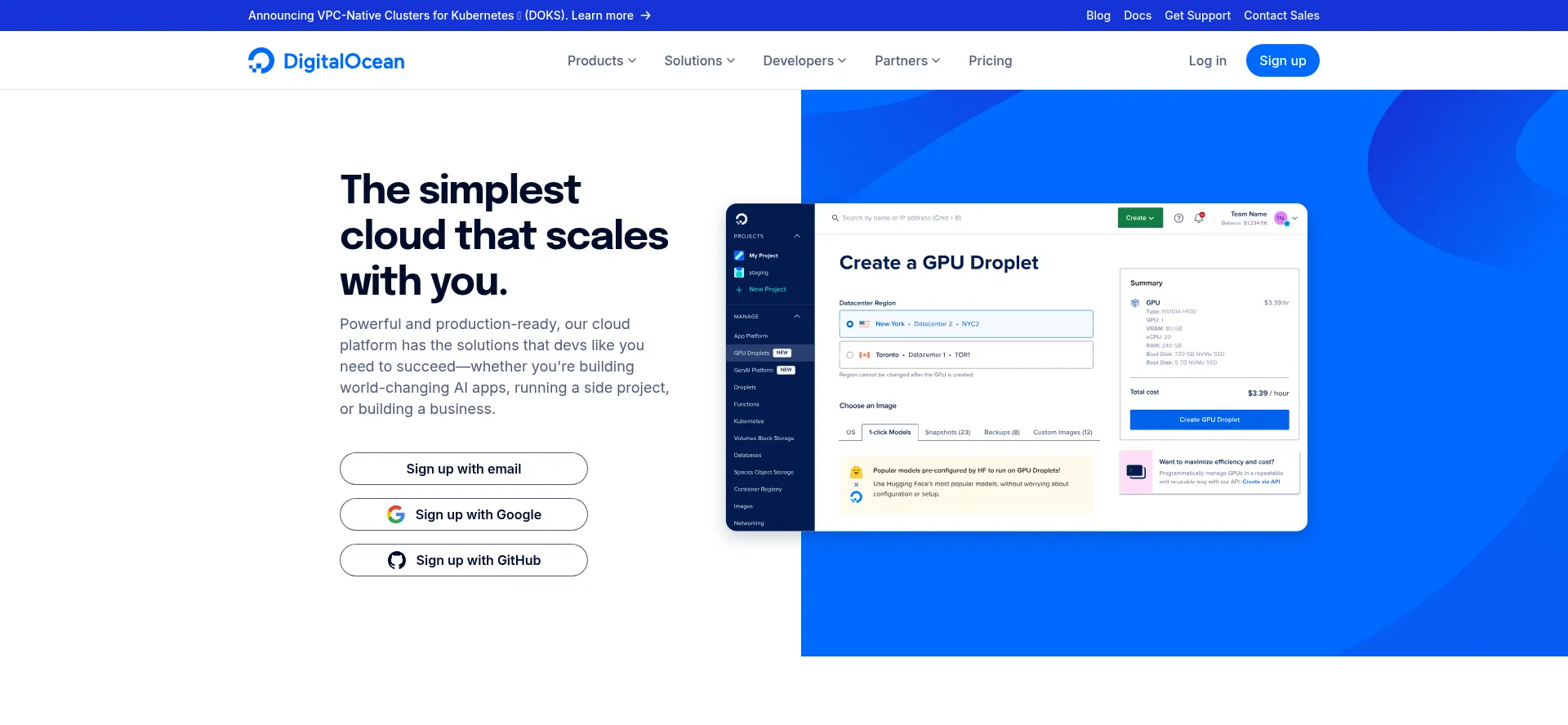The width and height of the screenshot is (1568, 725).
Task: Click the blue Sign up button
Action: 1283,60
